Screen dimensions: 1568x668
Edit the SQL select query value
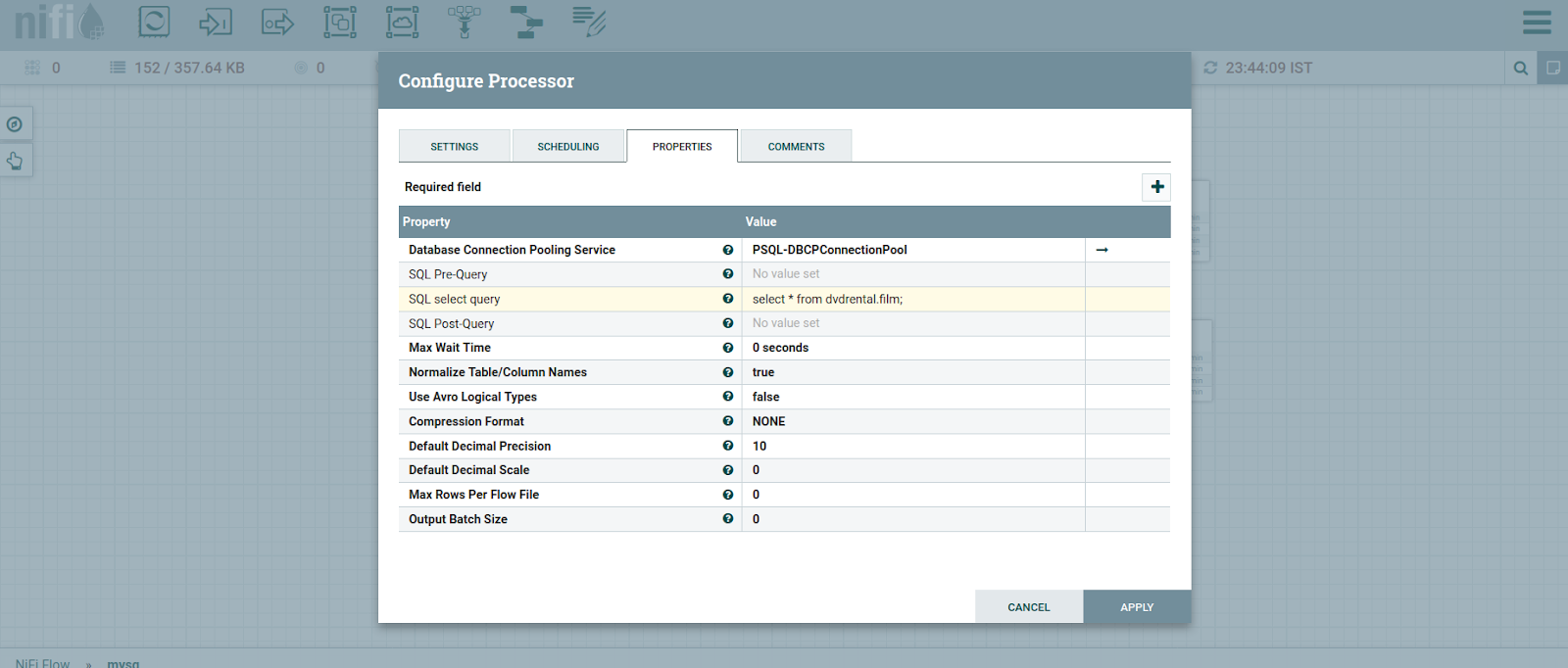[x=911, y=300]
